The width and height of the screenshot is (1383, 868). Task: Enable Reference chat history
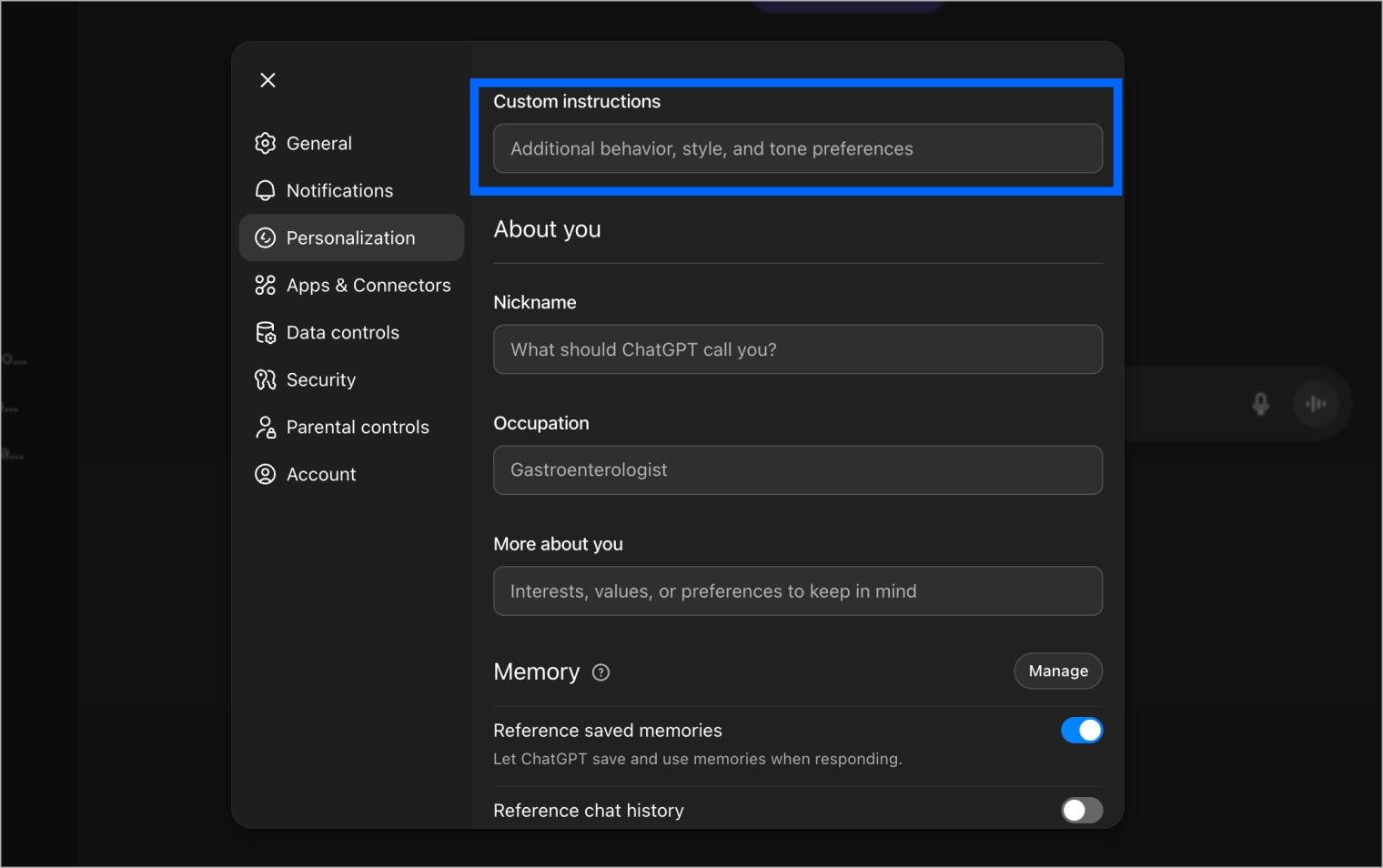[x=1082, y=810]
